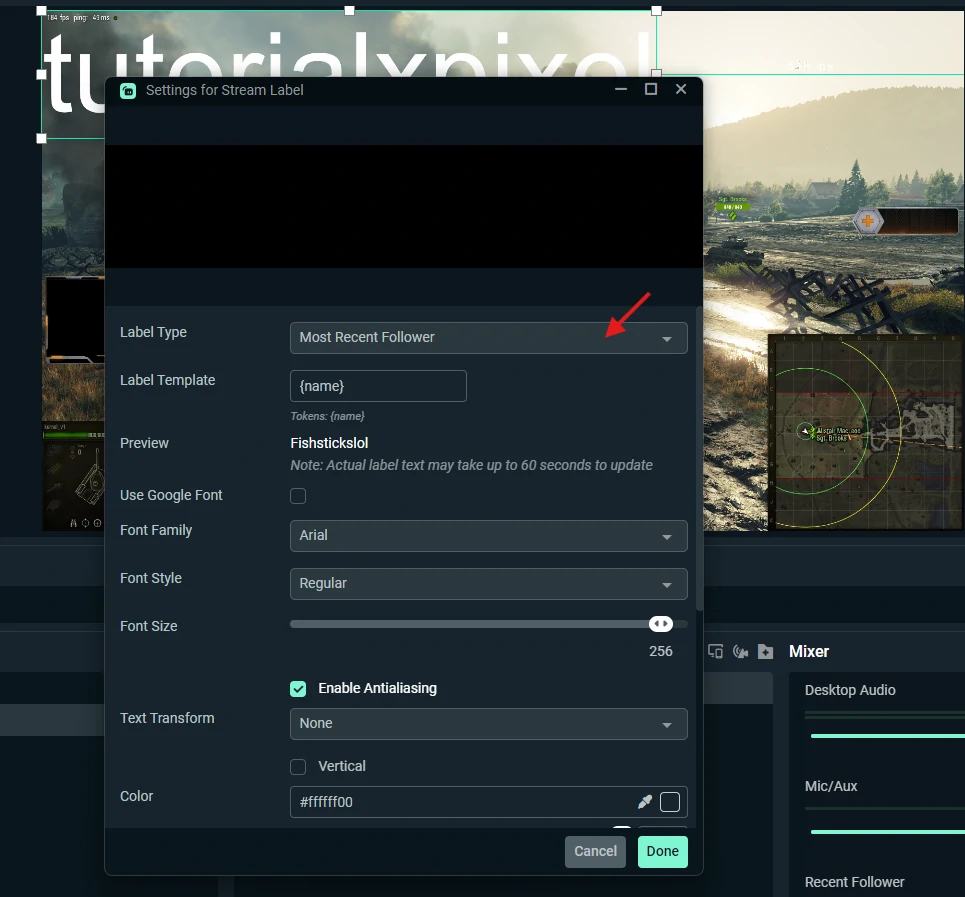Click the {name} Label Template input field
This screenshot has height=897, width=965.
point(378,386)
